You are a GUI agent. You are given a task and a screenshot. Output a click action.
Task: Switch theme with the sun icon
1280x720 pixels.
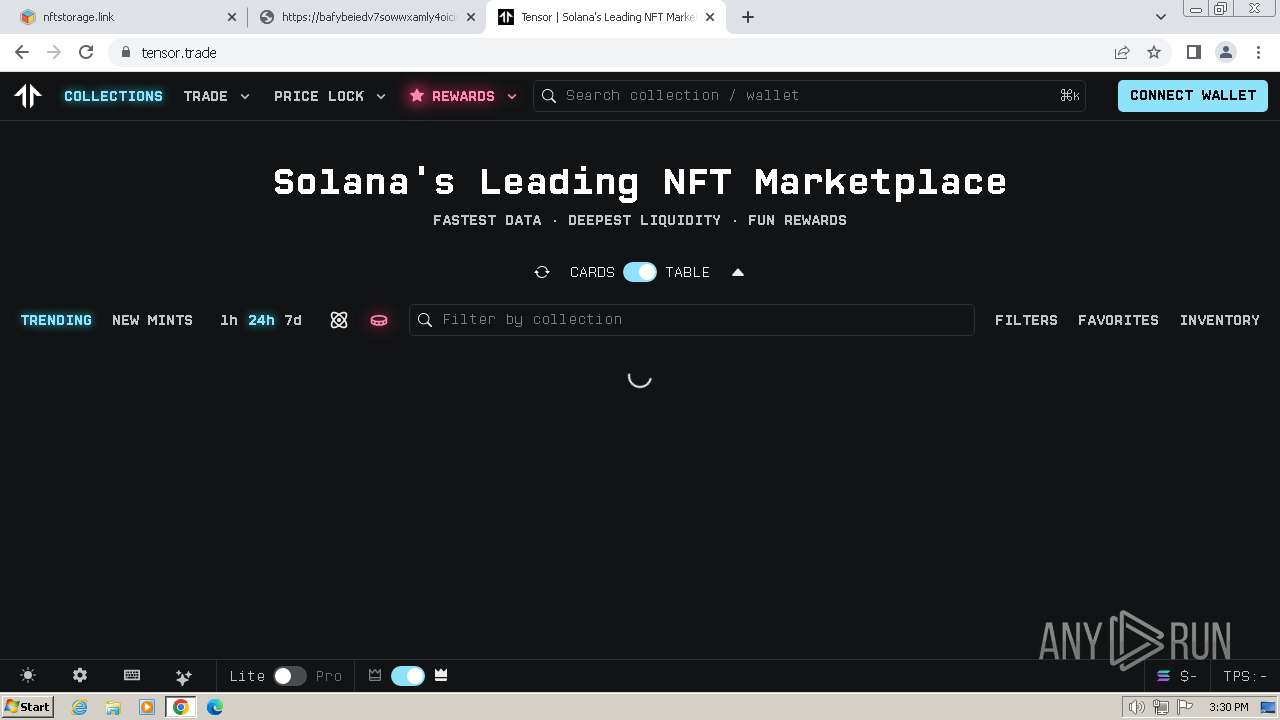(x=28, y=676)
